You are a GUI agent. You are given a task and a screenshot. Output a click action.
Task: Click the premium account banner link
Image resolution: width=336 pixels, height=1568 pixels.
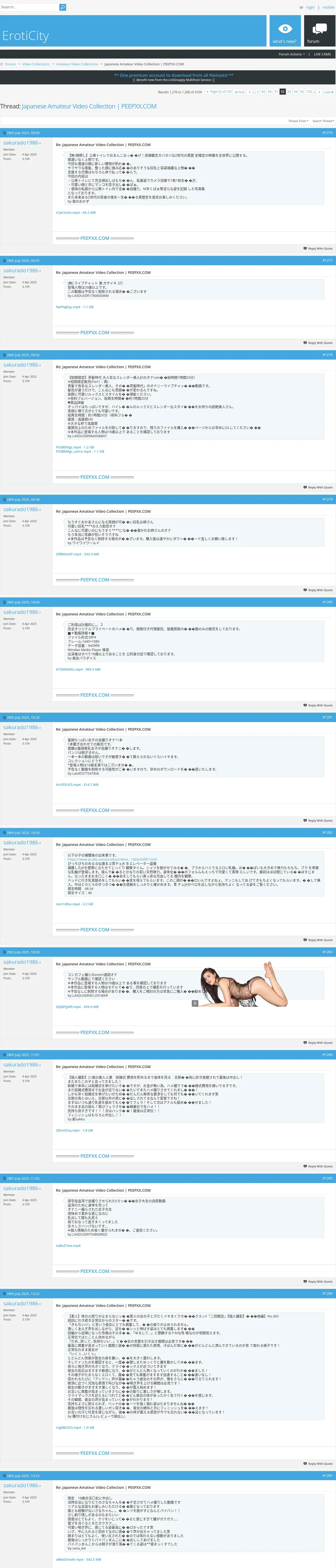pyautogui.click(x=173, y=76)
